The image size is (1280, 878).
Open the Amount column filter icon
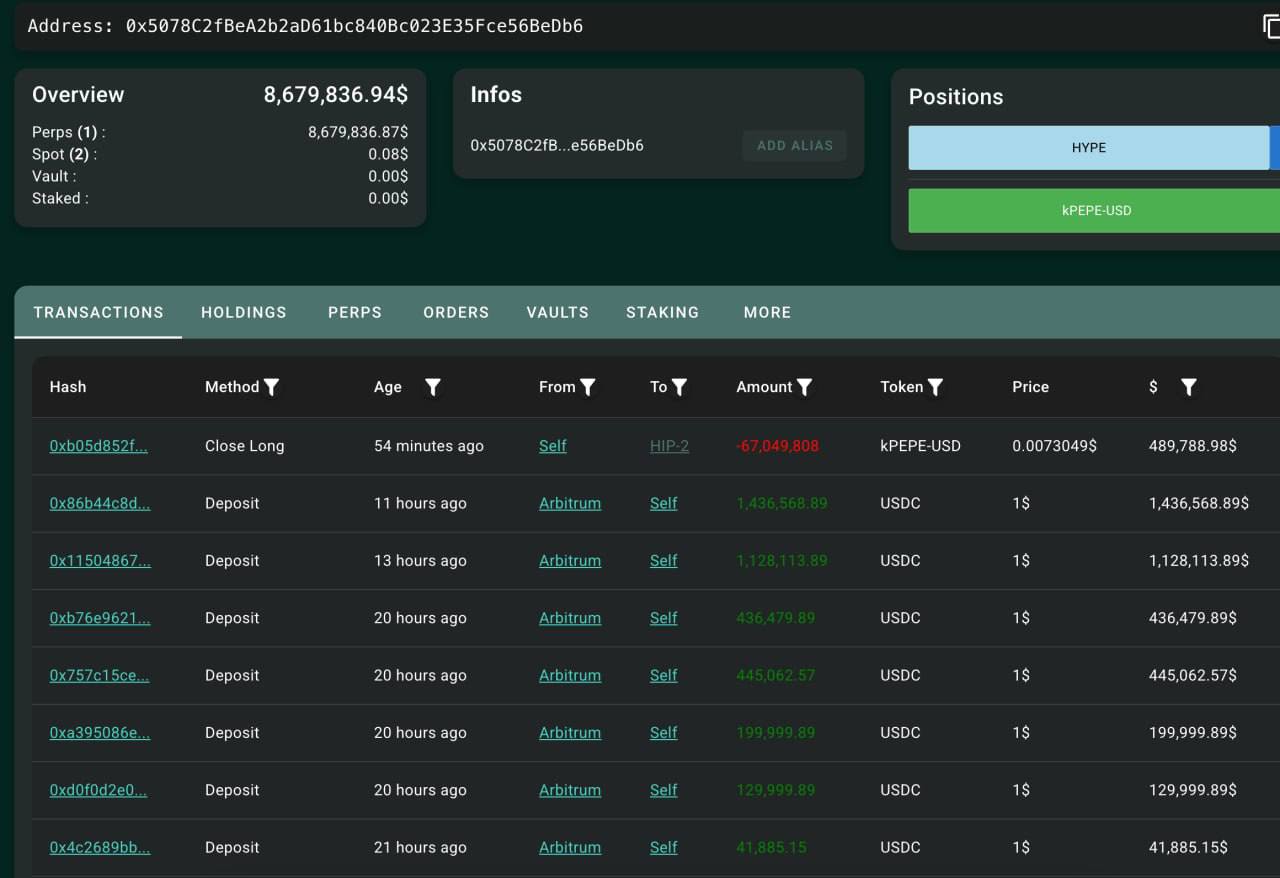point(804,387)
